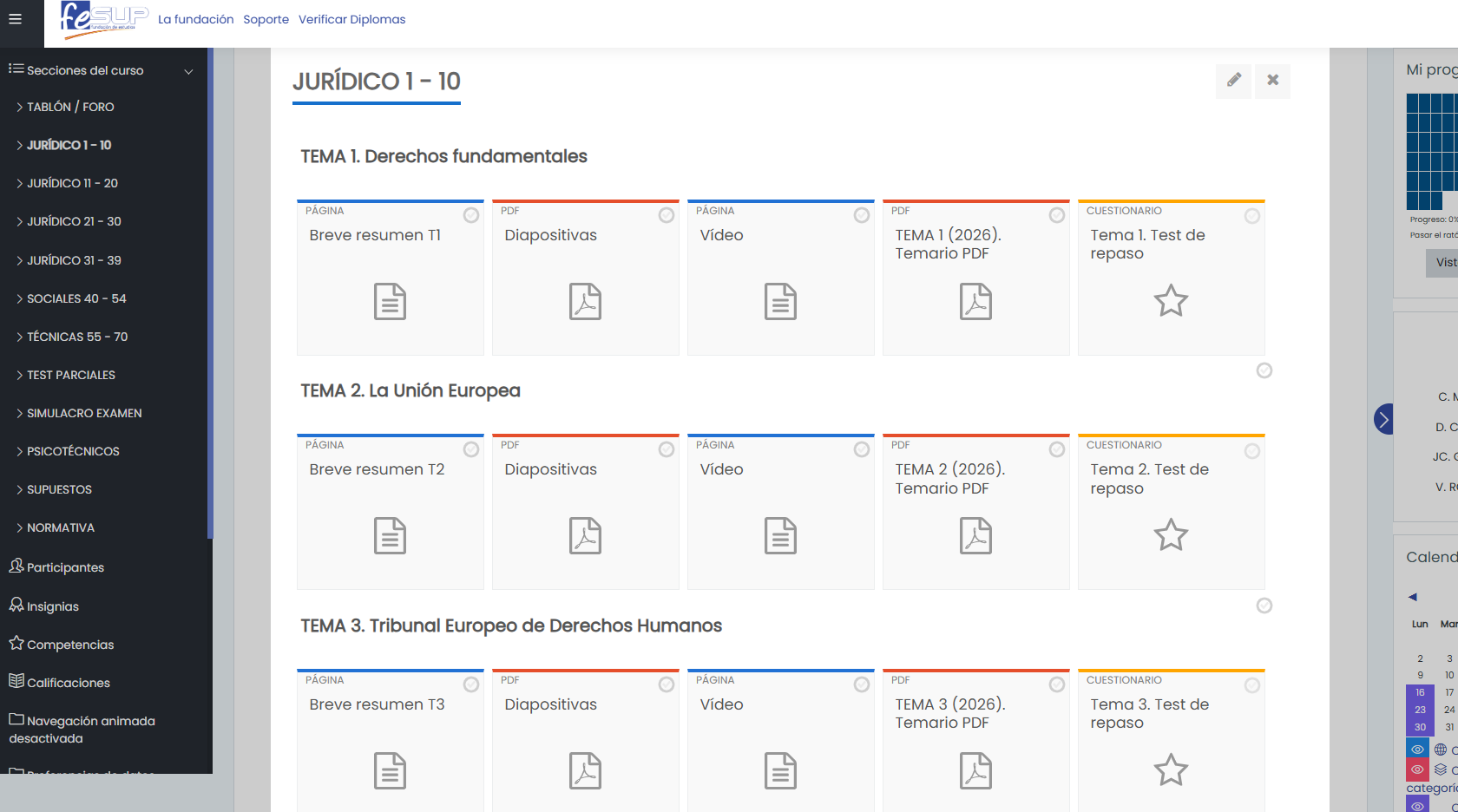Expand JURÍDICO 11 - 20 section
The height and width of the screenshot is (812, 1458).
click(x=72, y=183)
